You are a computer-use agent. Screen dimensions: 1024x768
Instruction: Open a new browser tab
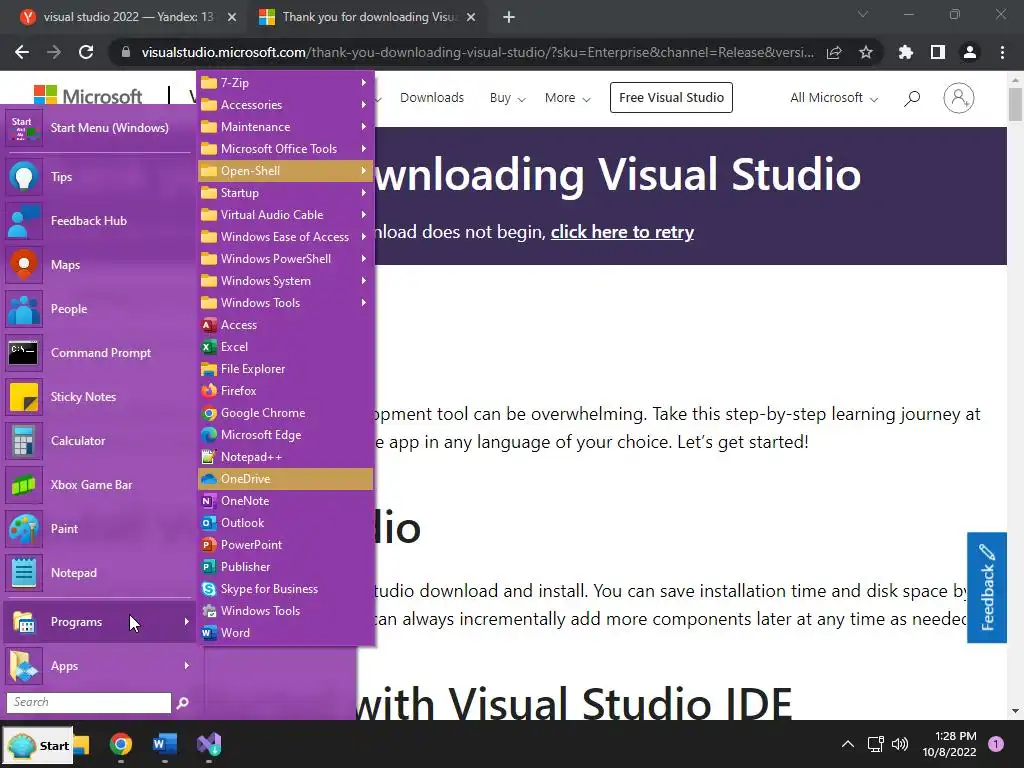click(x=509, y=17)
